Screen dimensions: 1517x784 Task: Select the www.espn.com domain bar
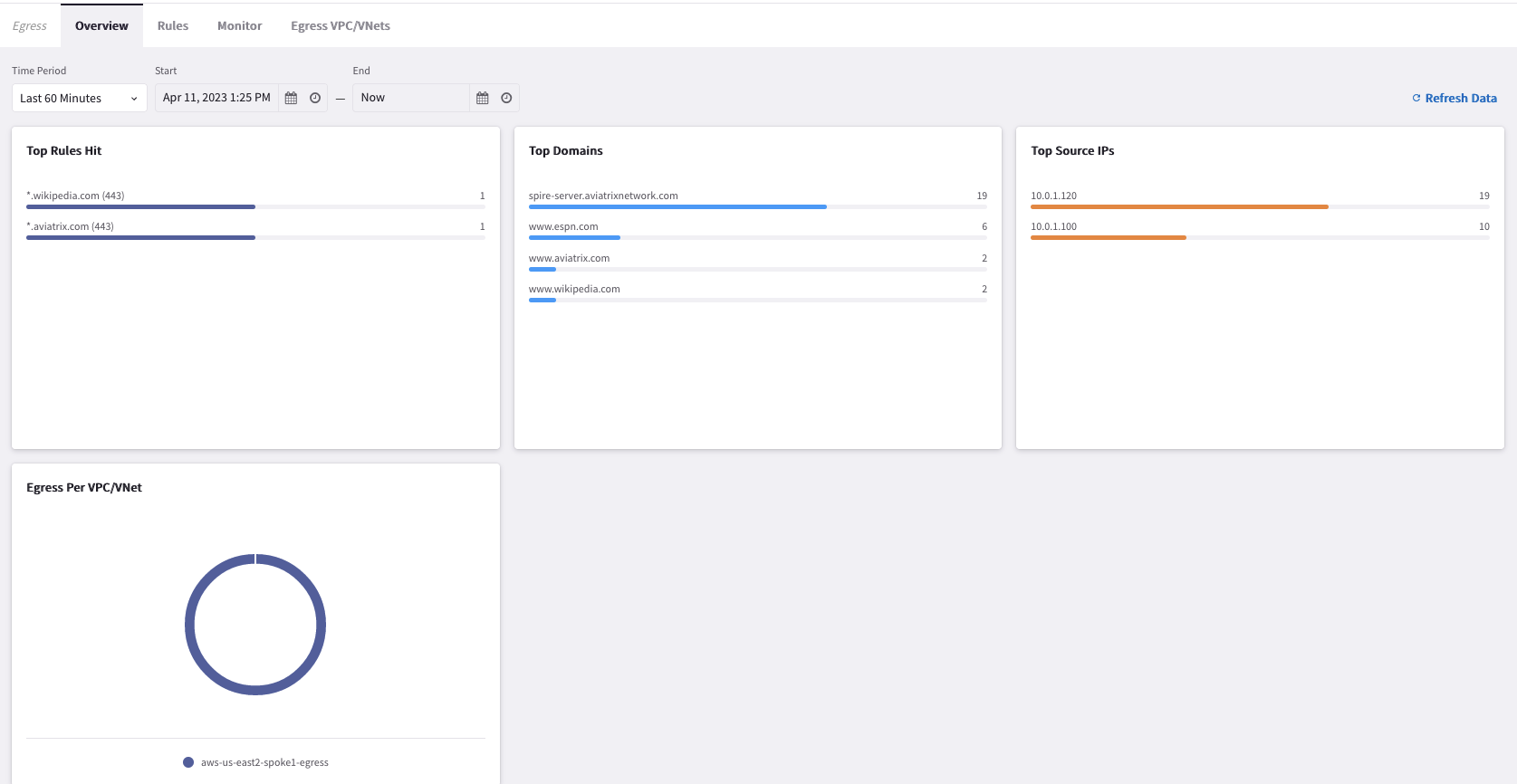[574, 237]
